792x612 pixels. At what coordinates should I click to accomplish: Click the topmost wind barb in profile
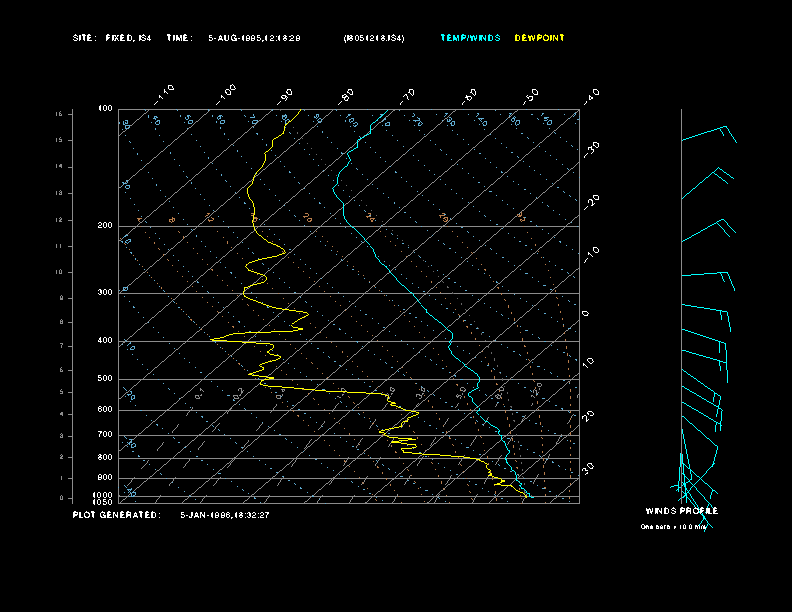coord(710,134)
